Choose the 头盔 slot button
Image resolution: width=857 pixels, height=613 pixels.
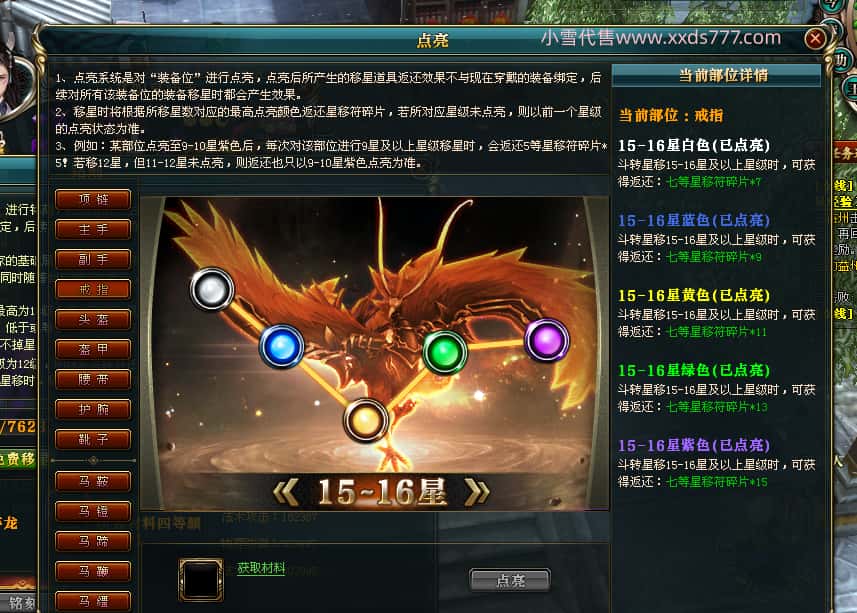pos(93,320)
